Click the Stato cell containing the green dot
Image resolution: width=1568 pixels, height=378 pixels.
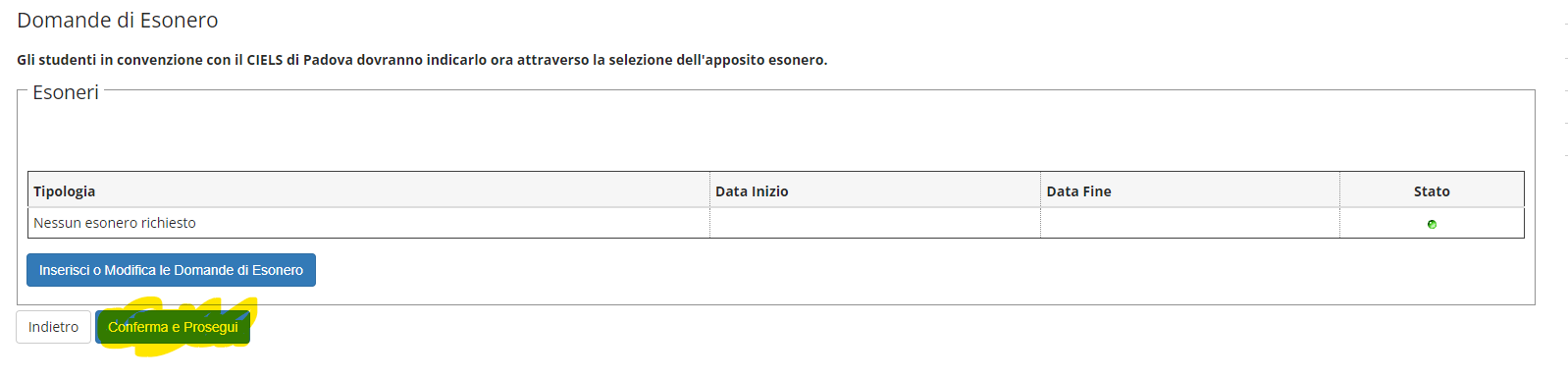pyautogui.click(x=1432, y=223)
